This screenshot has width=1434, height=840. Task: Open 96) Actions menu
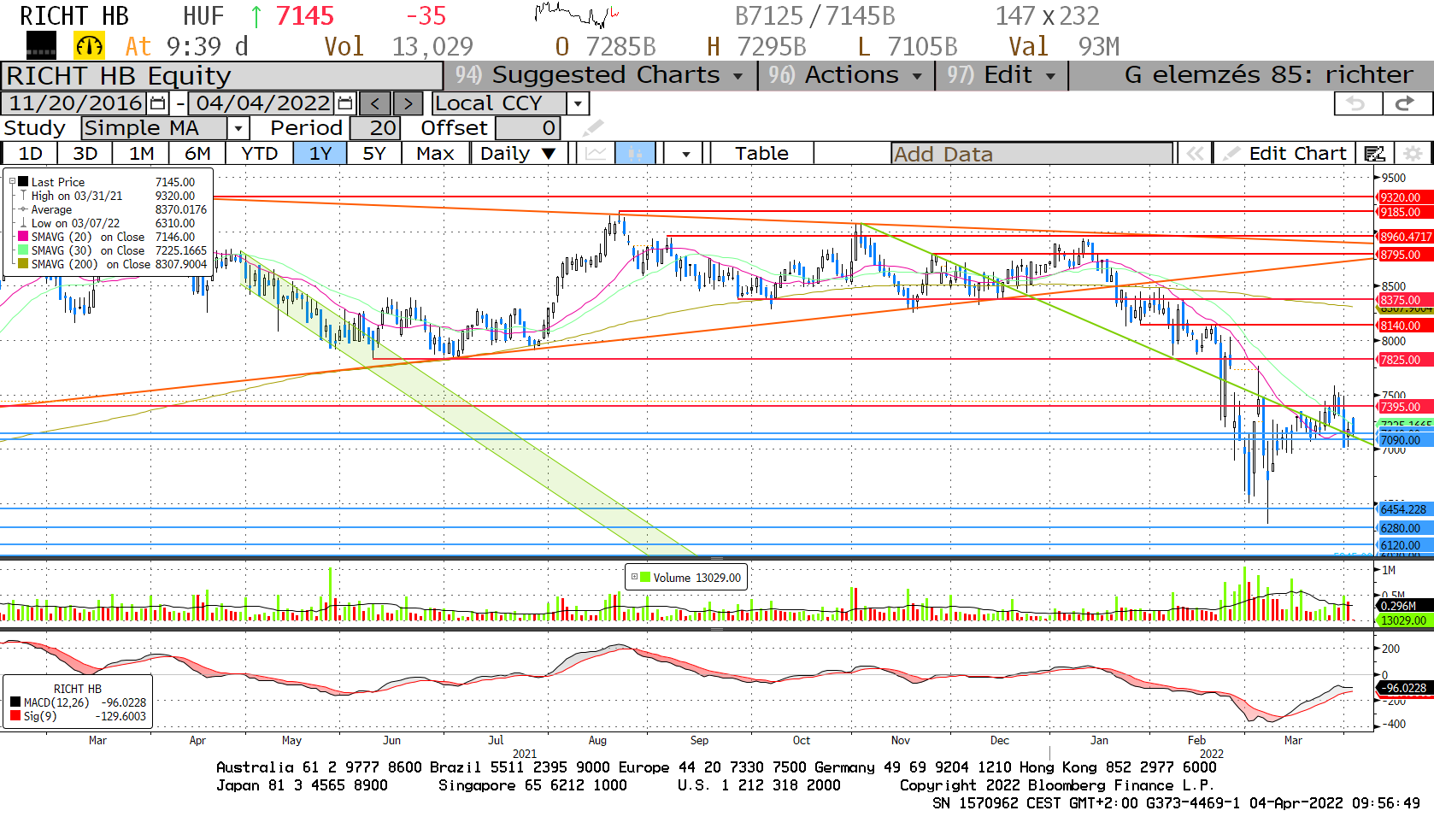tap(845, 75)
